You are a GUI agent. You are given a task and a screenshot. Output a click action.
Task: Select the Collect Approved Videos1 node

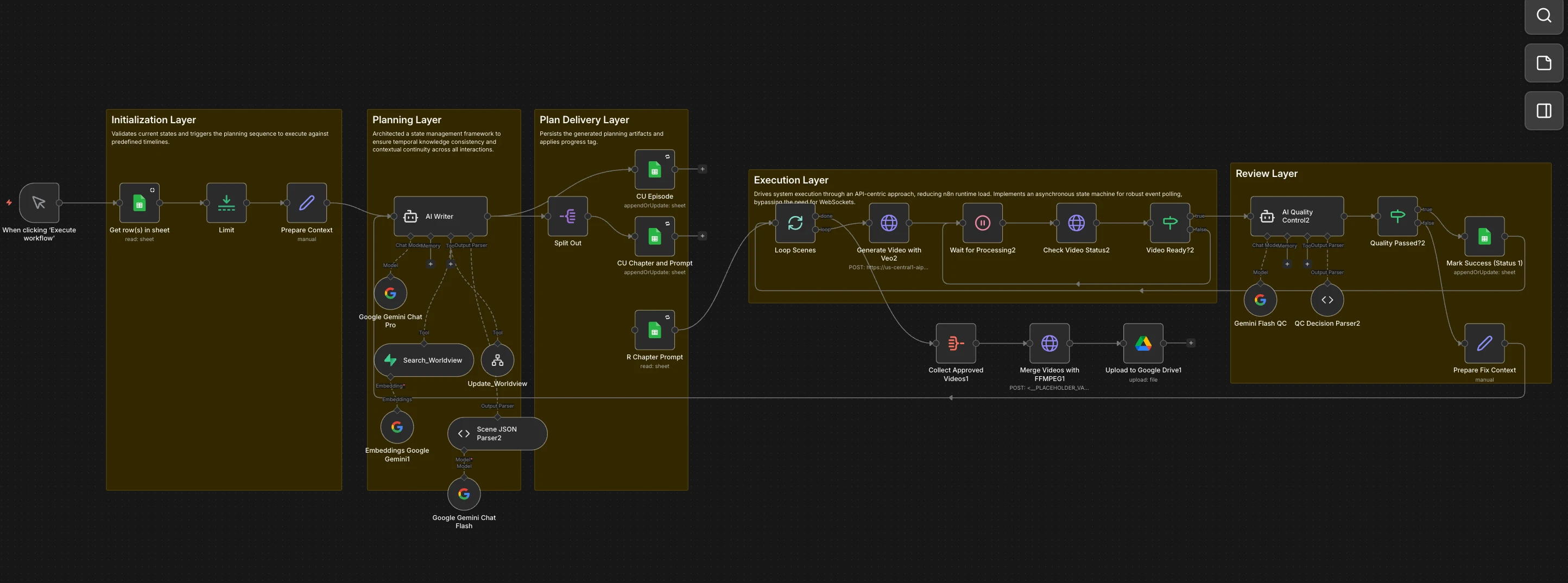956,343
